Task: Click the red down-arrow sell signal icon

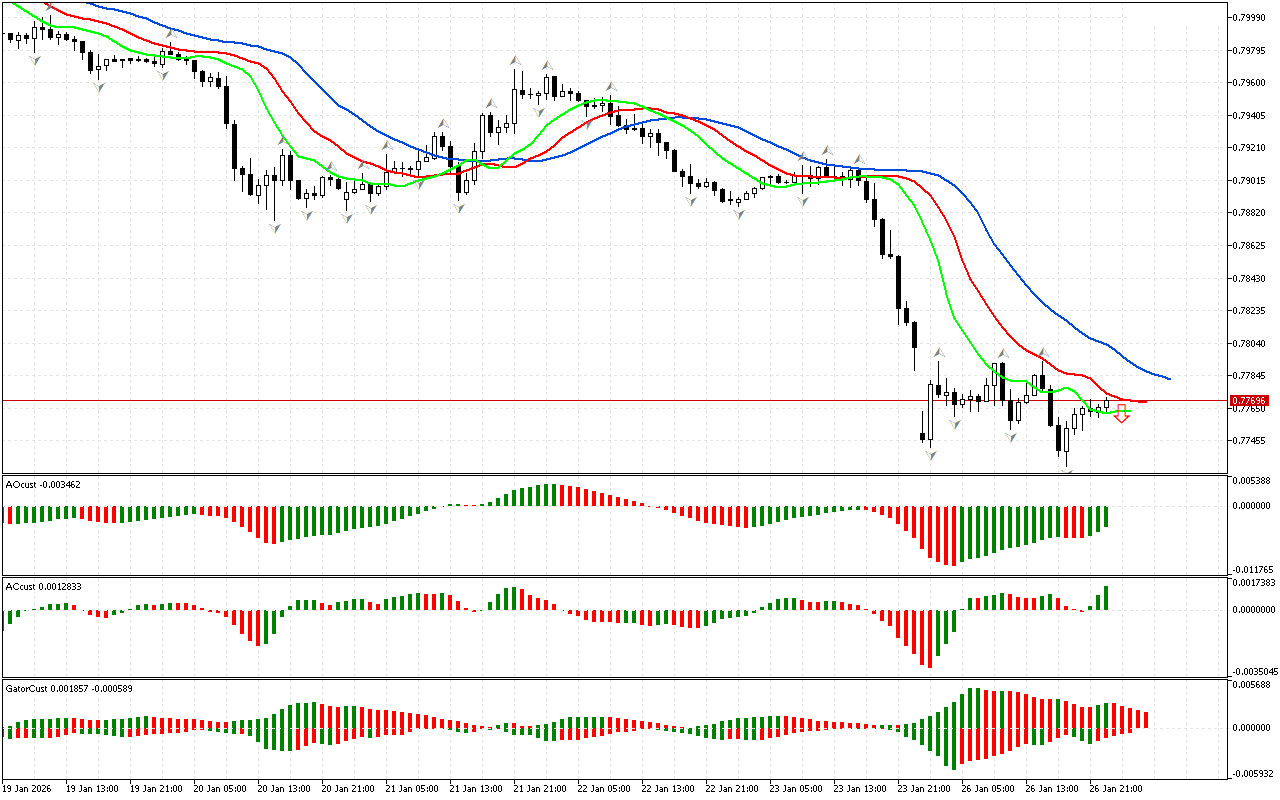Action: (x=1122, y=414)
